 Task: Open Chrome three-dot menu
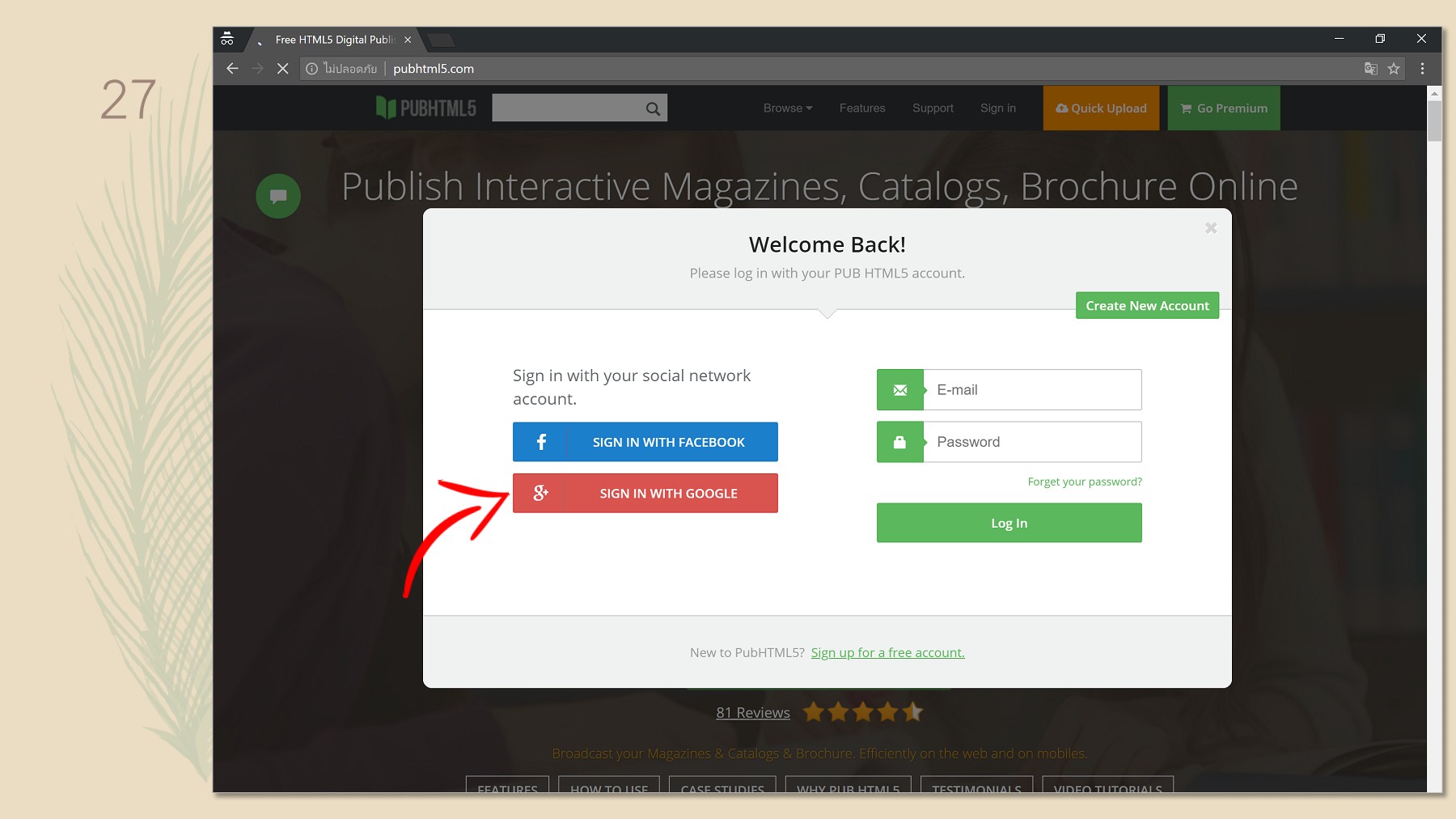click(1422, 69)
